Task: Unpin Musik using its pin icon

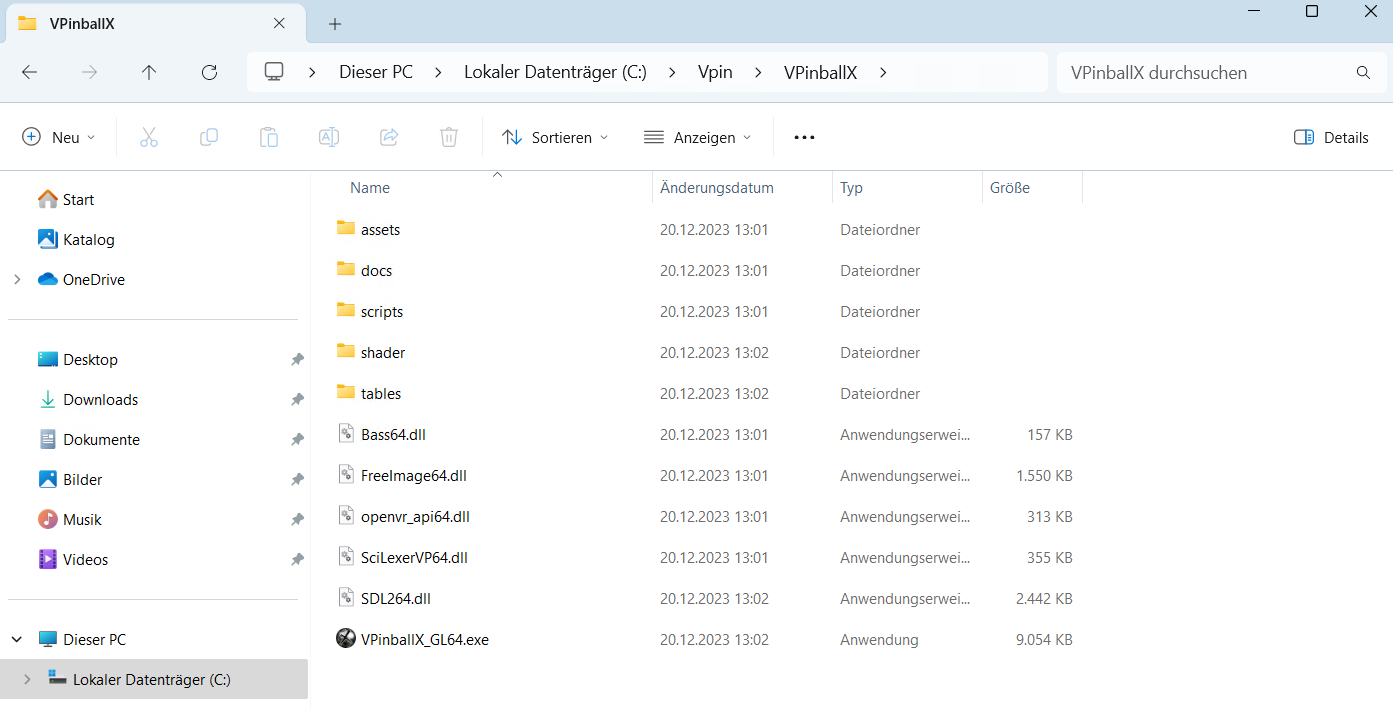Action: point(297,520)
